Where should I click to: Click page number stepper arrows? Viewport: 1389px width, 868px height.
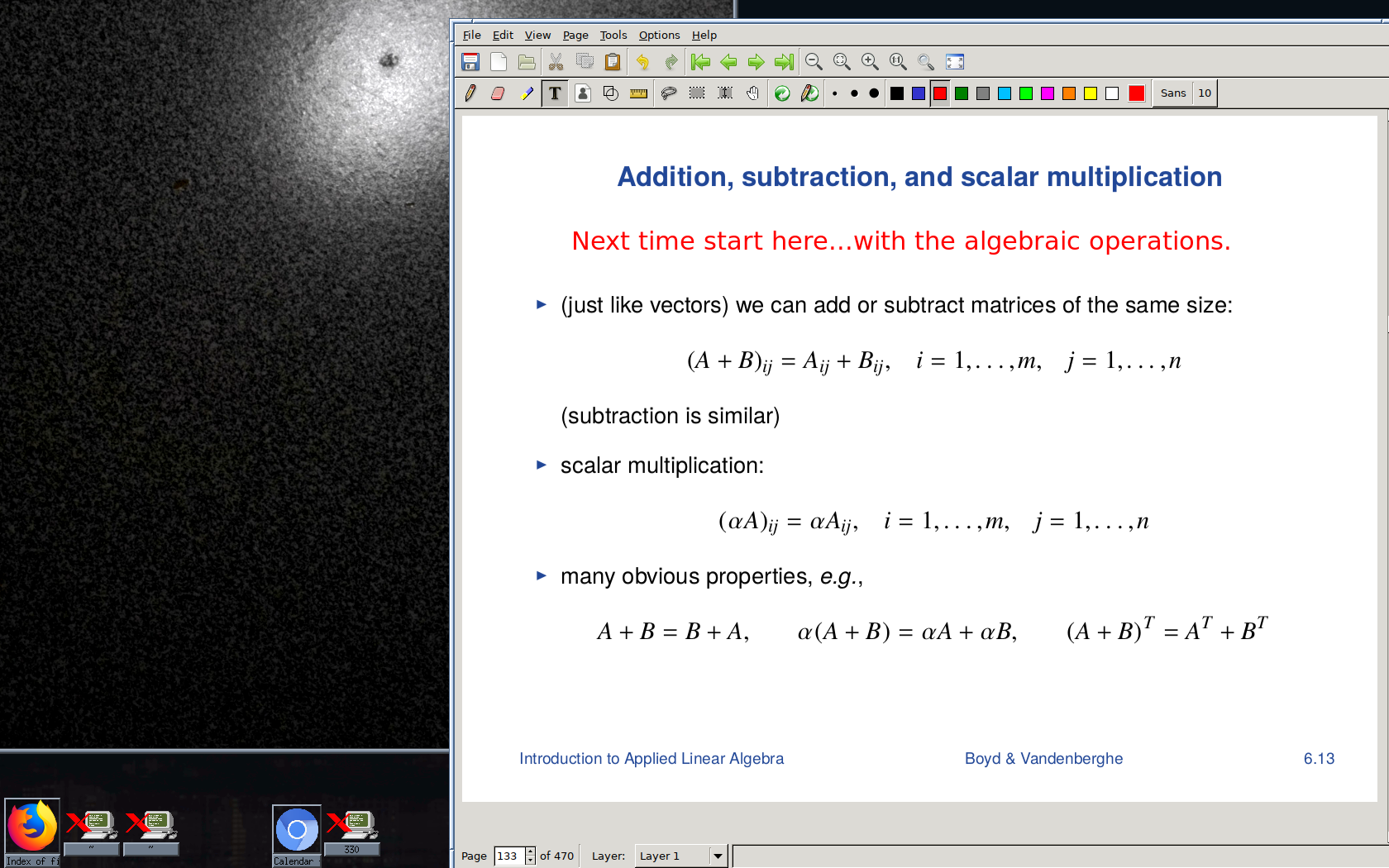click(530, 856)
